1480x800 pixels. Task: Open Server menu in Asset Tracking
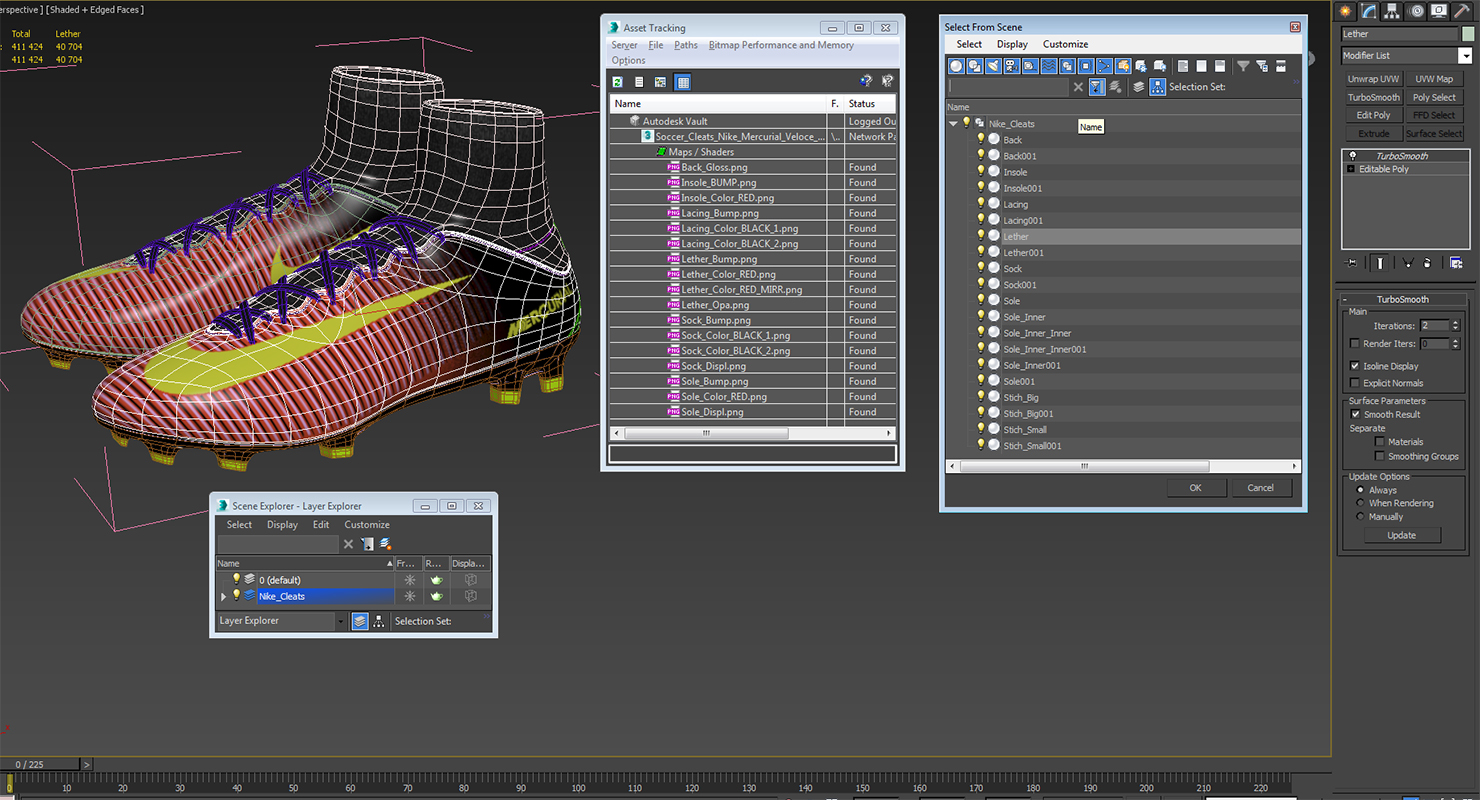[624, 45]
